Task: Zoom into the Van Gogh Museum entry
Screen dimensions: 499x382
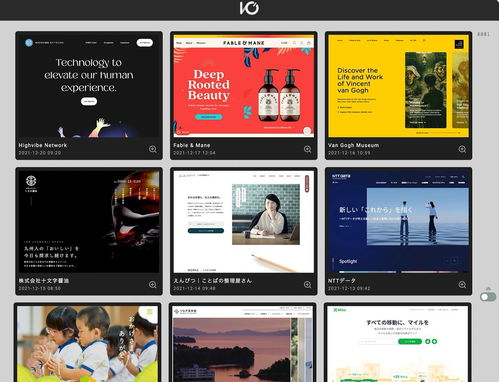Action: tap(462, 149)
